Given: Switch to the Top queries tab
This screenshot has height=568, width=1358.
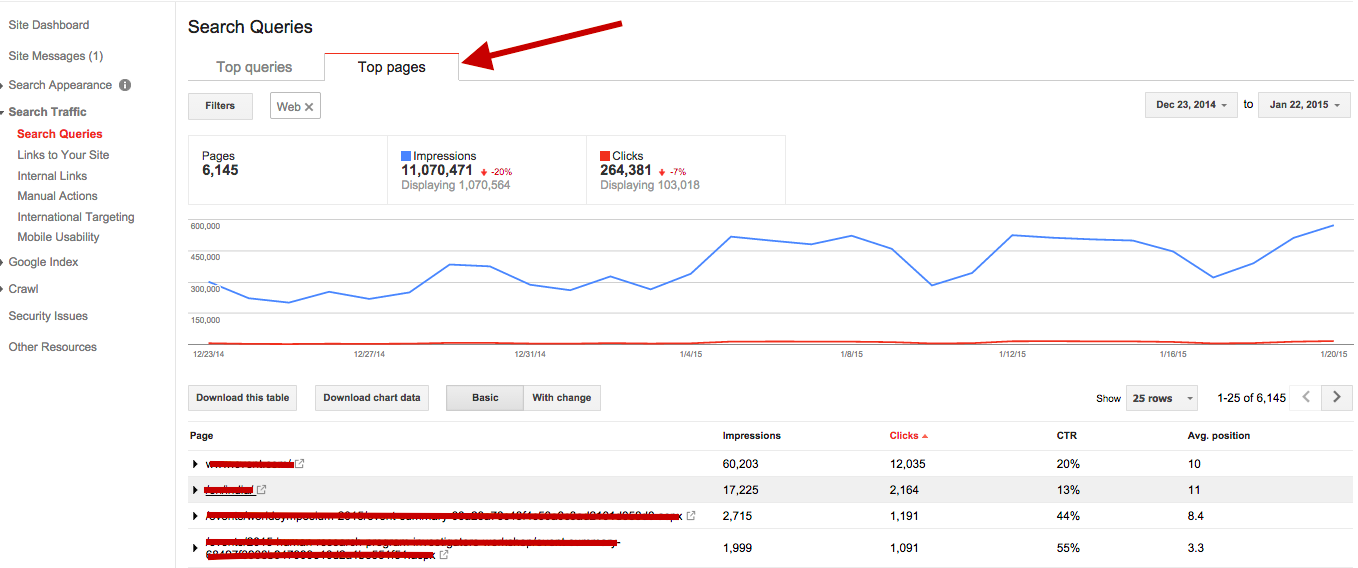Looking at the screenshot, I should [x=254, y=67].
